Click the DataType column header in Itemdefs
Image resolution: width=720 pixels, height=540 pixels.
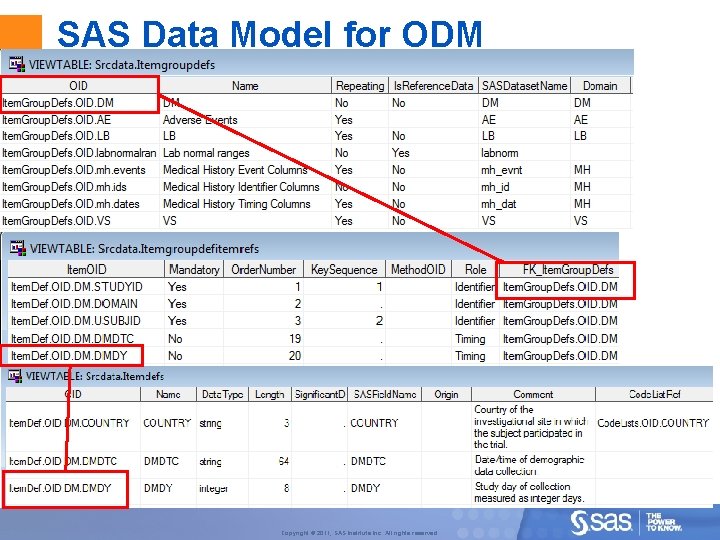point(223,394)
